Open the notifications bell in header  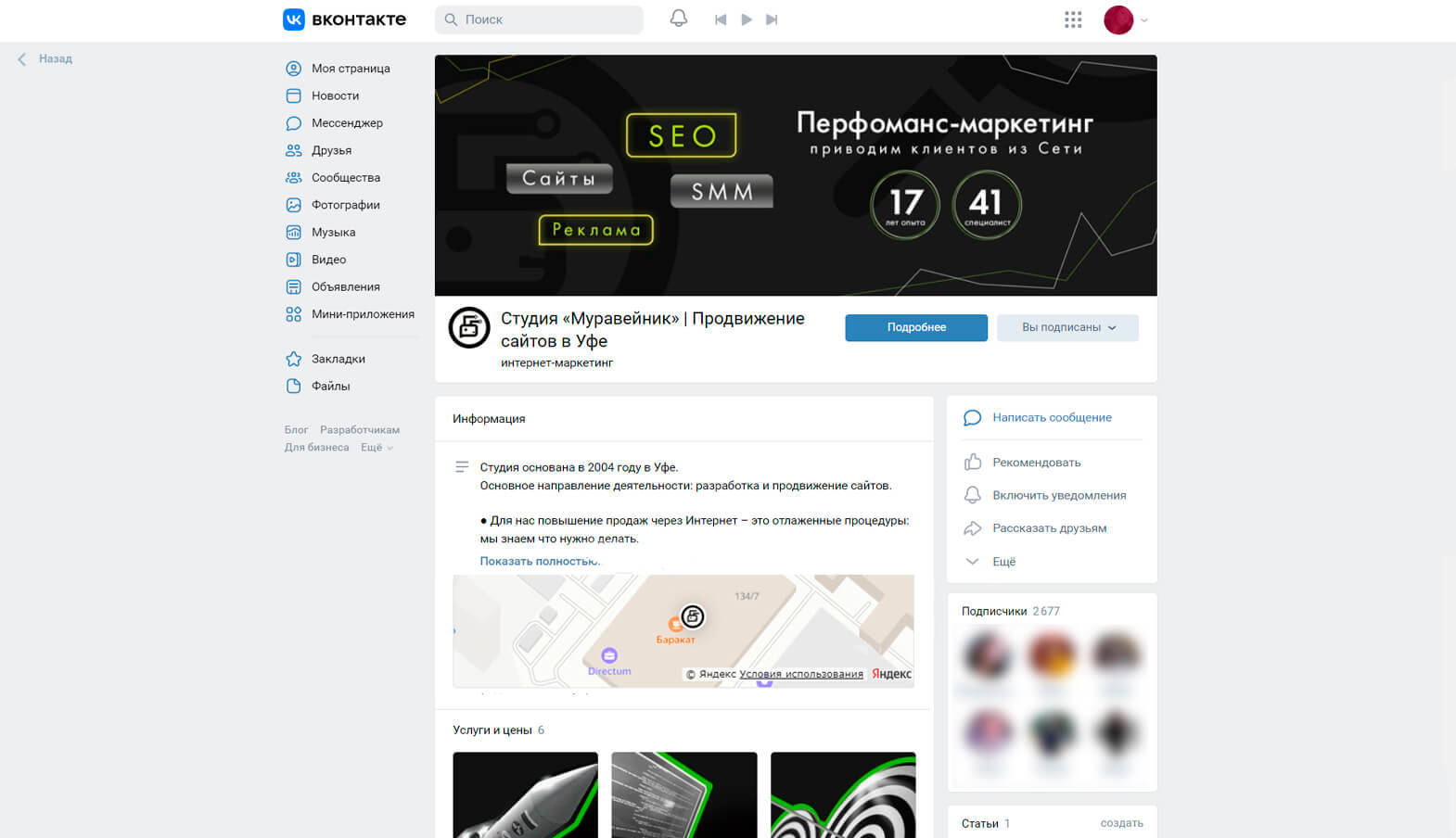click(679, 19)
